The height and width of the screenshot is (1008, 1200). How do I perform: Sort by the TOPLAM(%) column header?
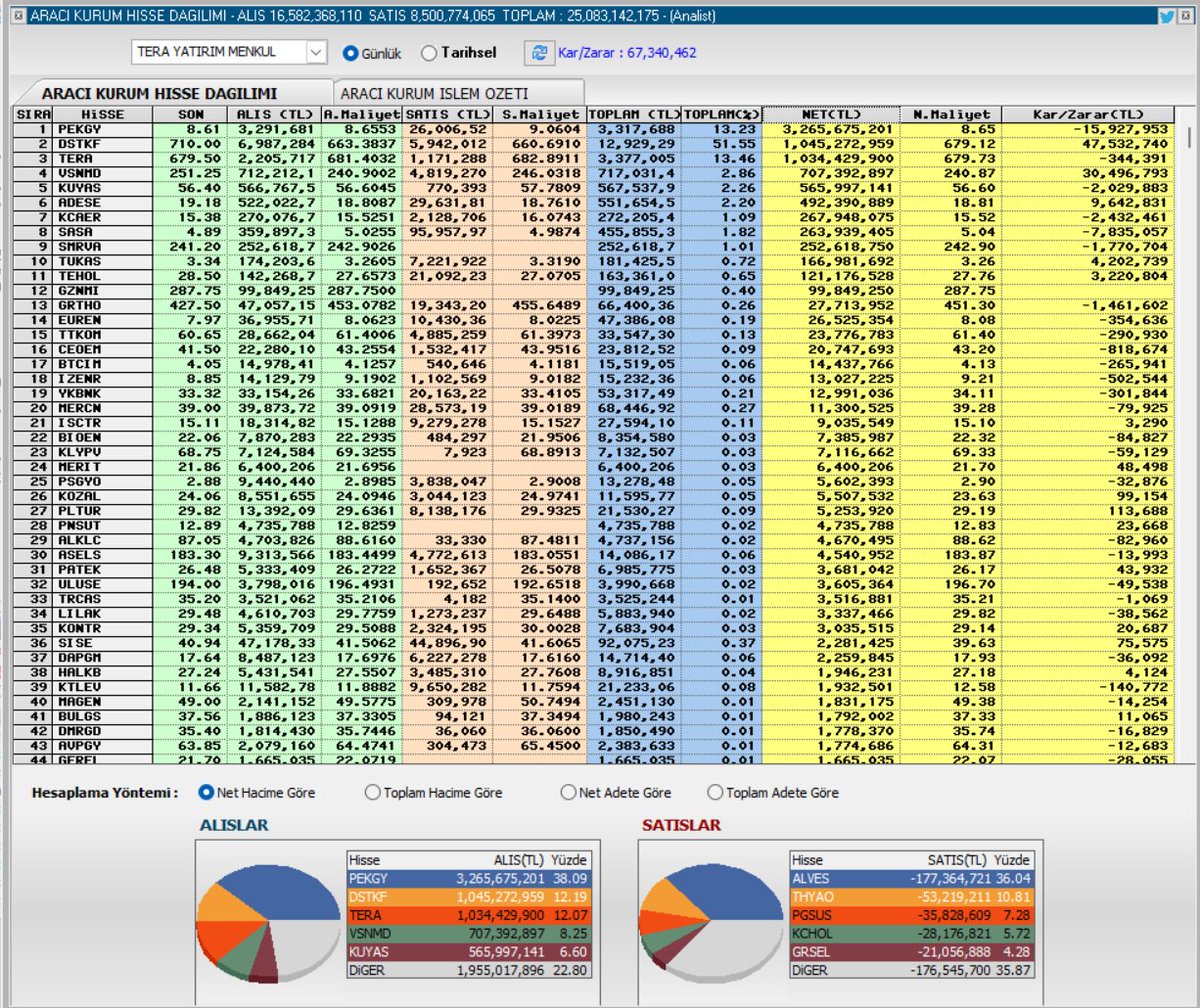point(722,115)
